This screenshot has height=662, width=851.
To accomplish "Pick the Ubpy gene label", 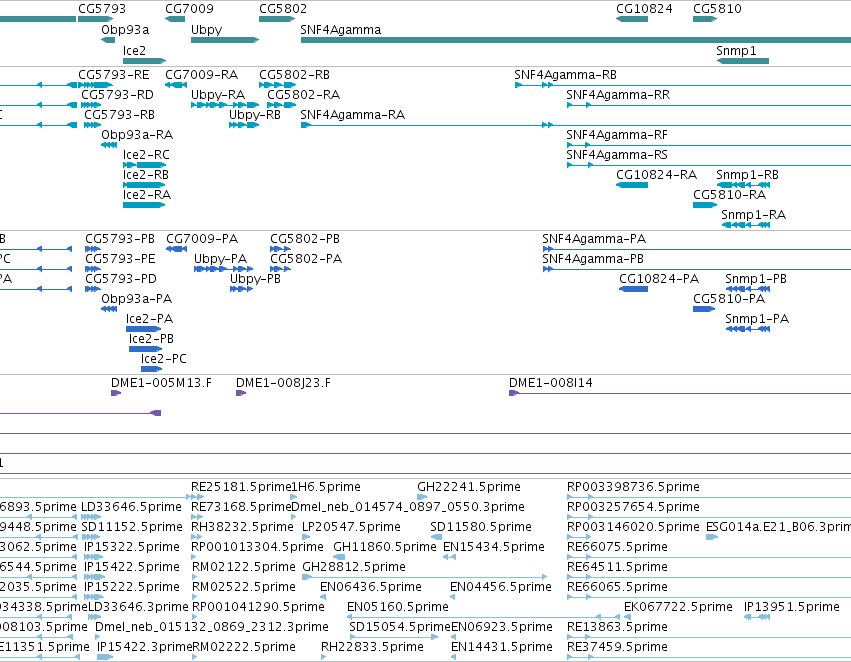I will 207,30.
